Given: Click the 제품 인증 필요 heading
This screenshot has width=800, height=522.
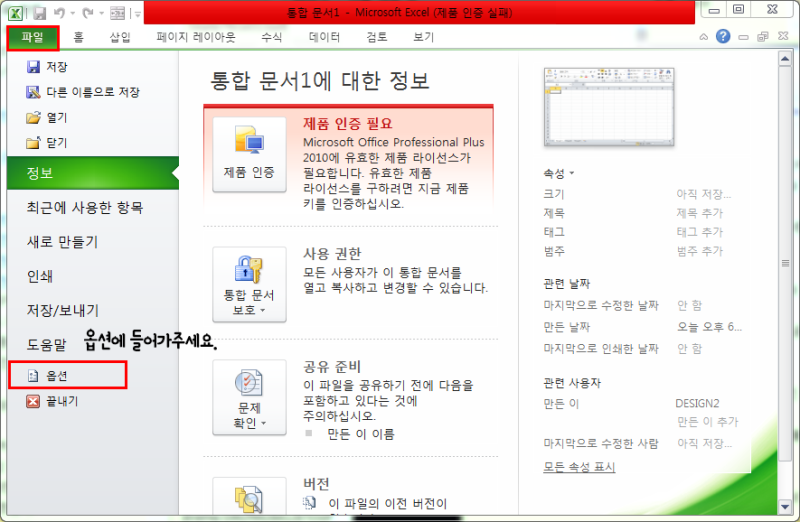Looking at the screenshot, I should point(348,123).
